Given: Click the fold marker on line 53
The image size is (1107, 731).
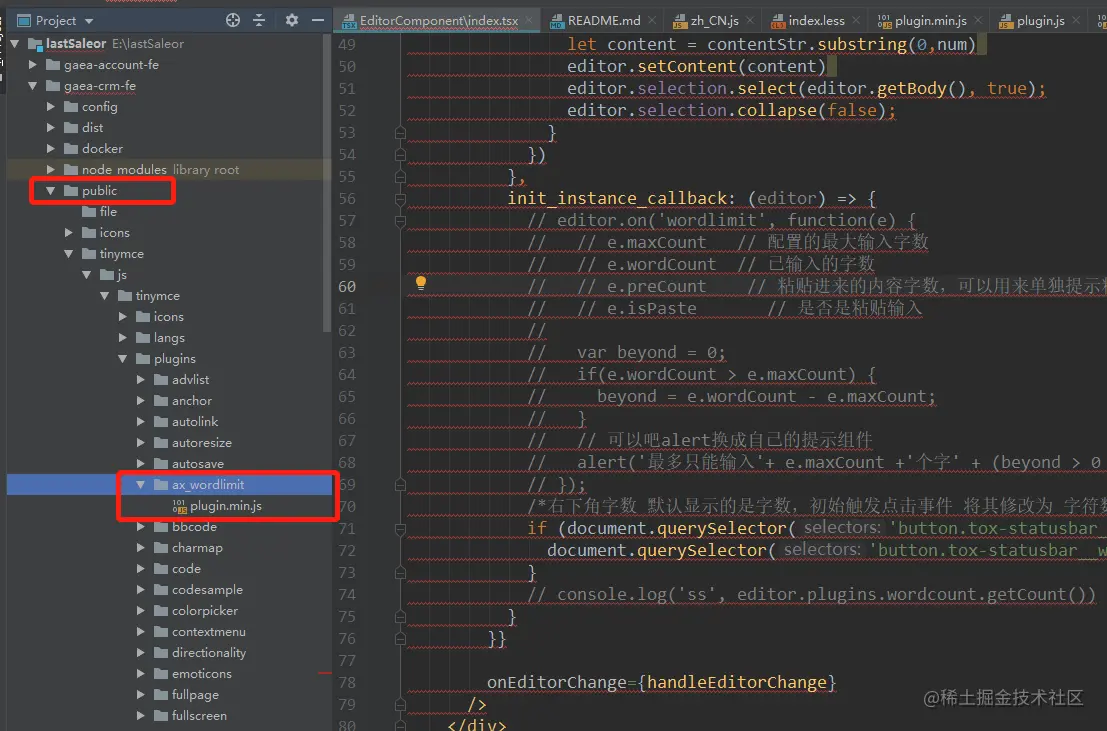Looking at the screenshot, I should [400, 133].
